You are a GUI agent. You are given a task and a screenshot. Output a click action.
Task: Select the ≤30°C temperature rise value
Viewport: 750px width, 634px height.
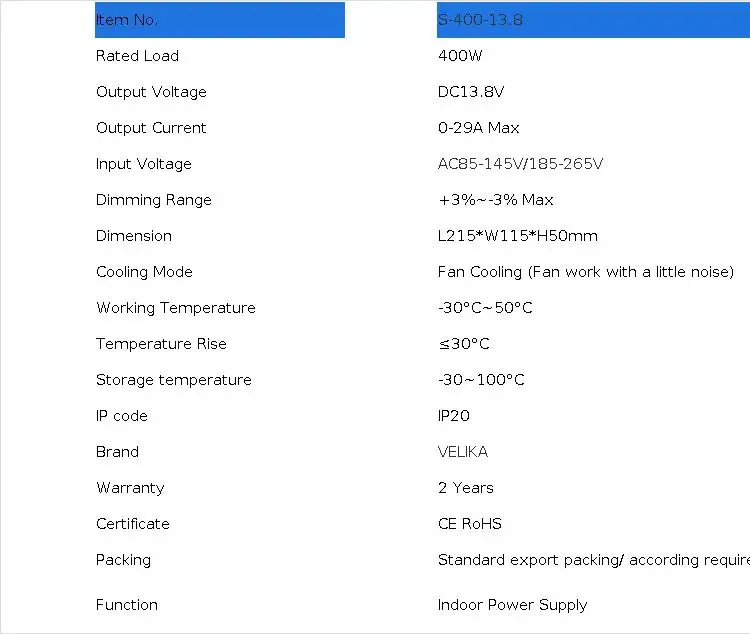(x=464, y=344)
